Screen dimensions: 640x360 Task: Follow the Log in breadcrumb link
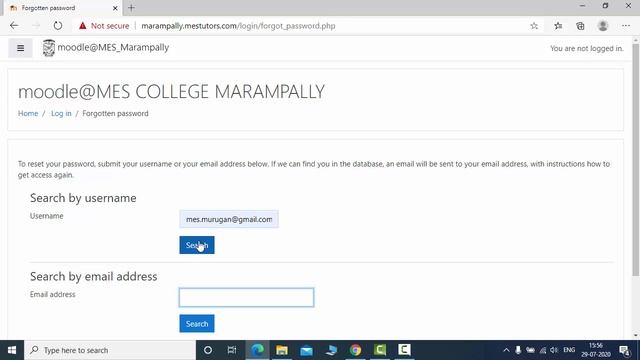coord(61,113)
